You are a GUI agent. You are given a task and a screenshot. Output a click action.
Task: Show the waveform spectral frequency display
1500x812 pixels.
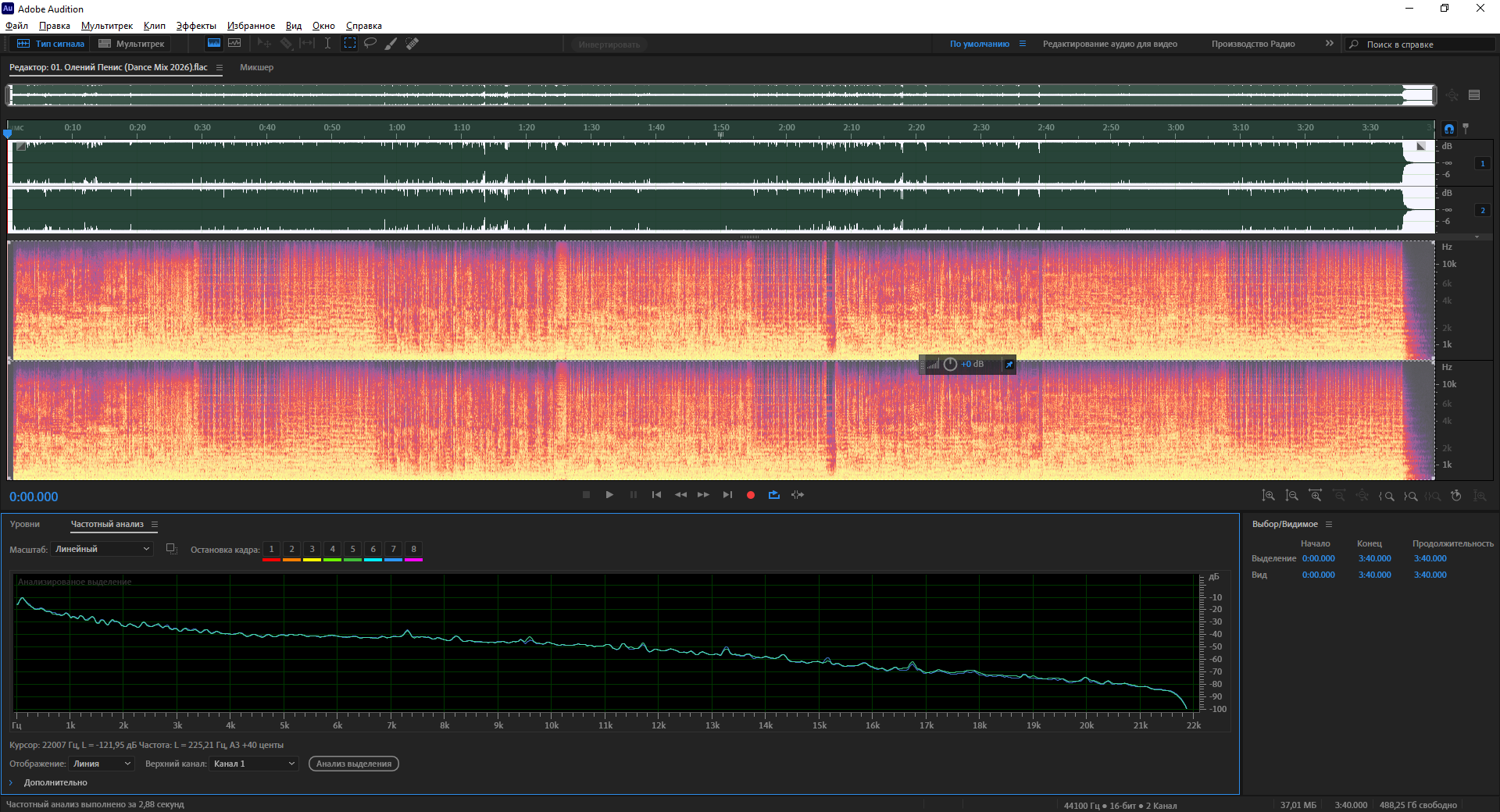pyautogui.click(x=213, y=44)
